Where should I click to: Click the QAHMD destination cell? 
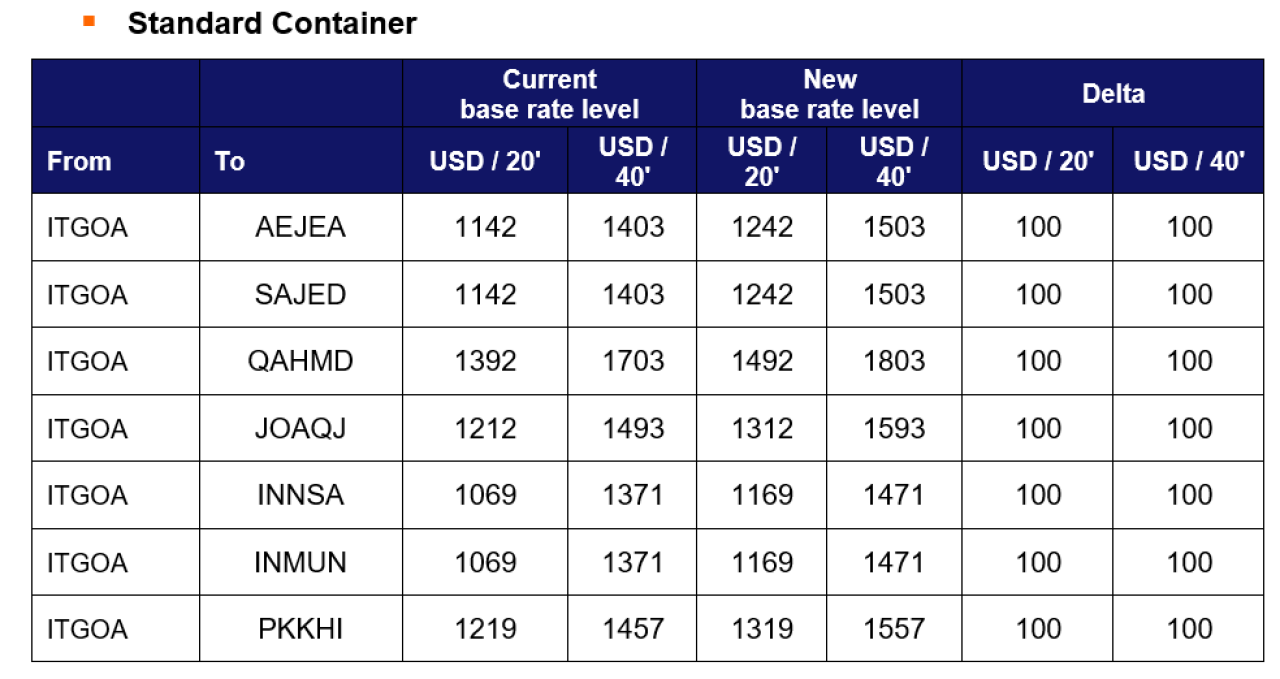click(301, 361)
